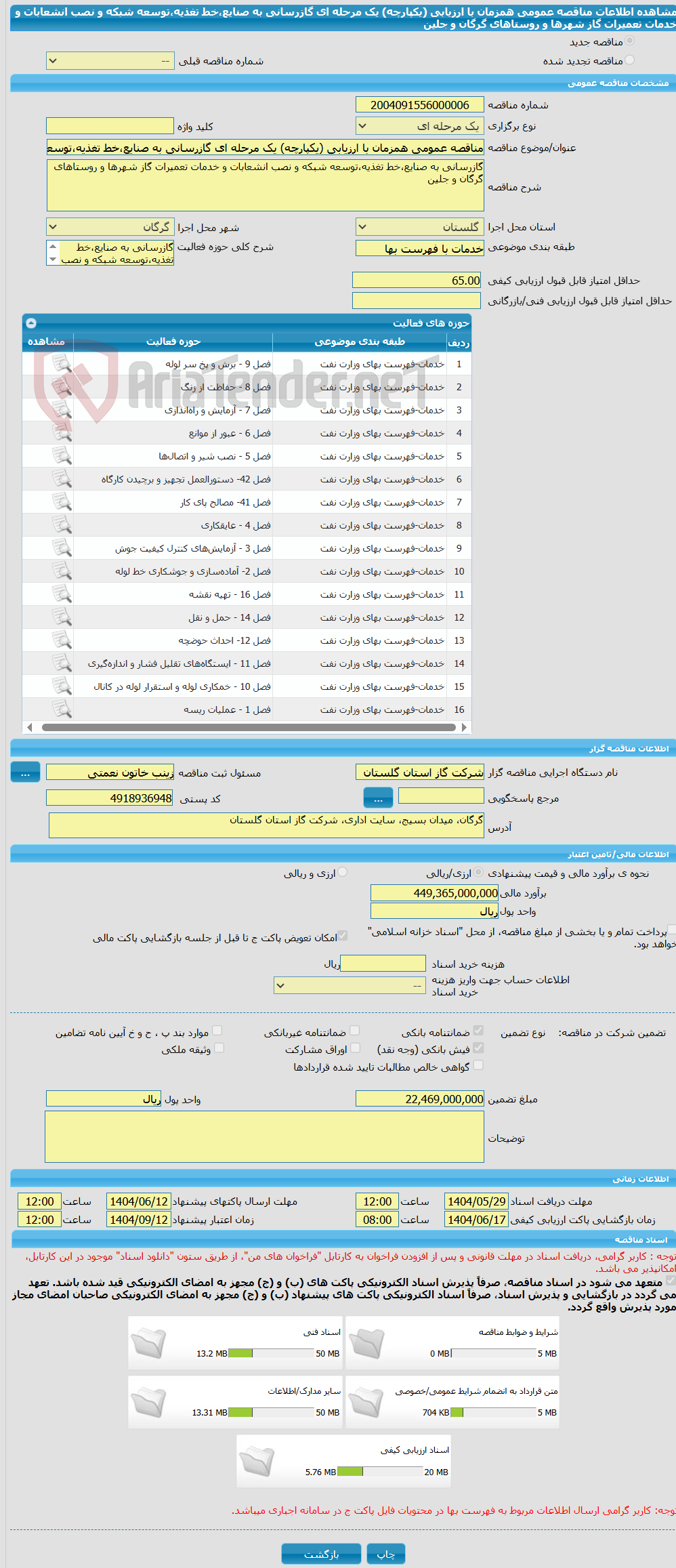
Task: Click the ردیف column header
Action: [459, 342]
